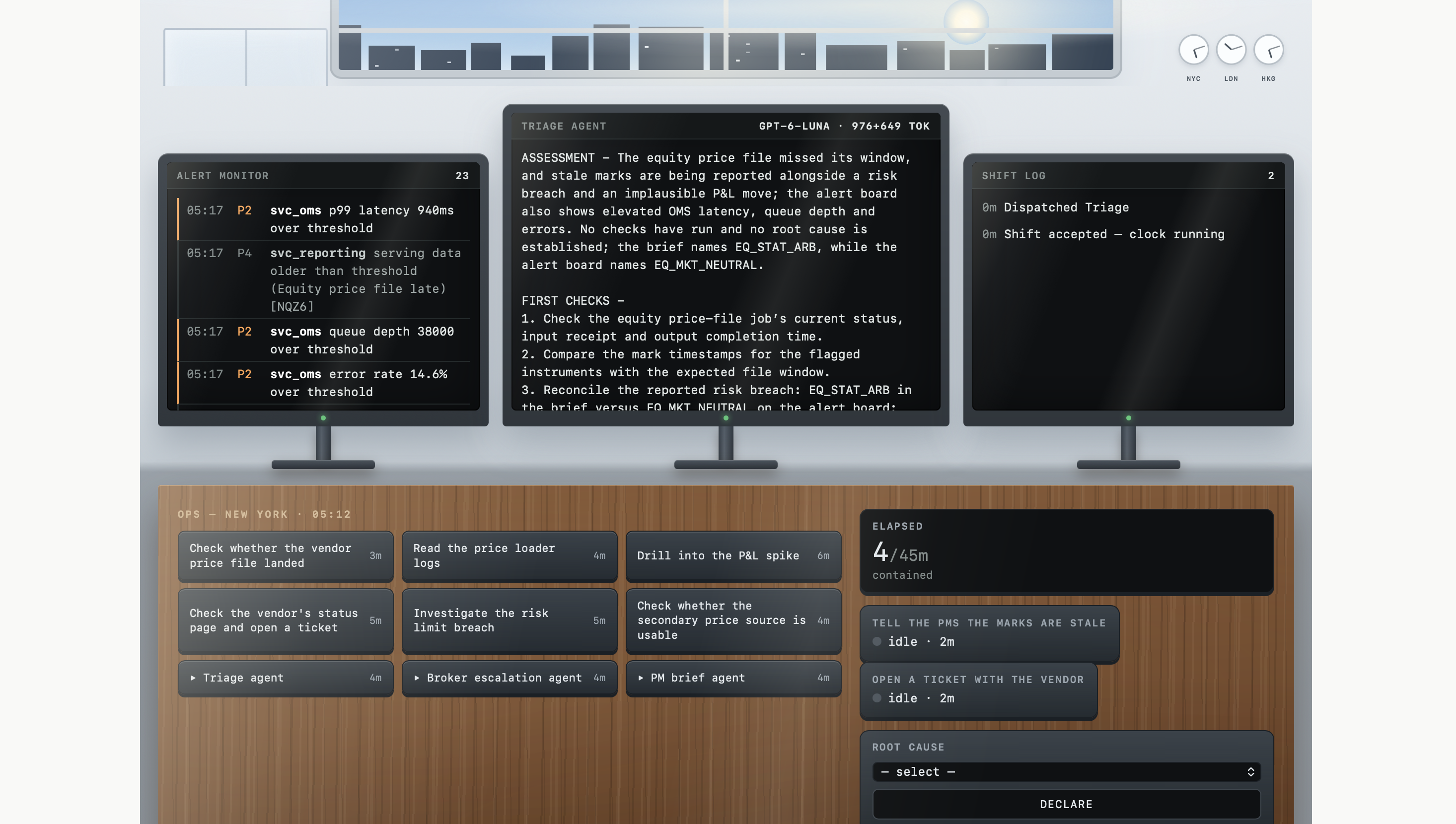Click the ASSESSMENT paragraph in Triage Agent
The image size is (1456, 824).
pyautogui.click(x=716, y=211)
